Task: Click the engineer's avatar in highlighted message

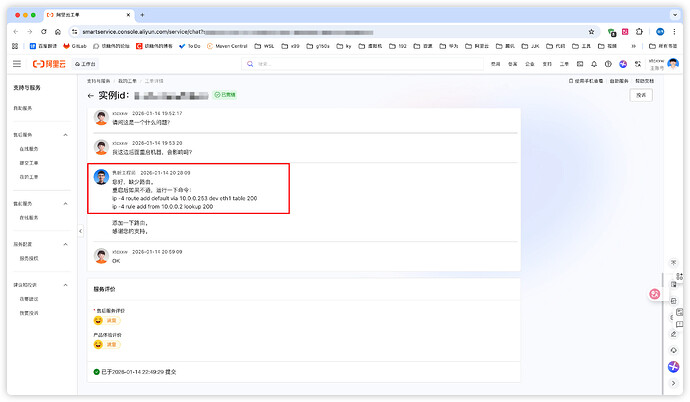Action: pos(101,177)
